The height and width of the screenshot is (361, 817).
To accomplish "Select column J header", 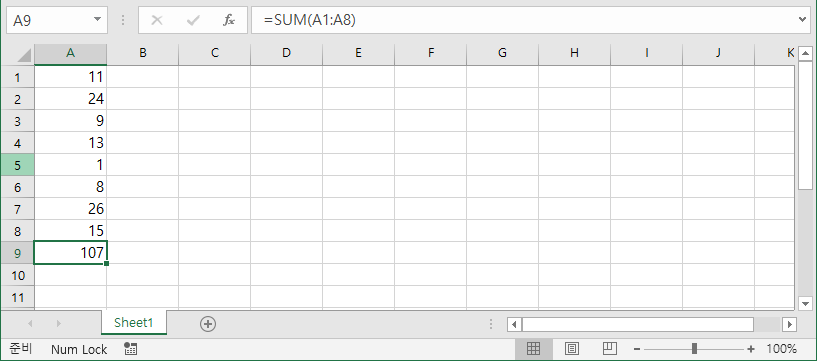I will click(718, 54).
